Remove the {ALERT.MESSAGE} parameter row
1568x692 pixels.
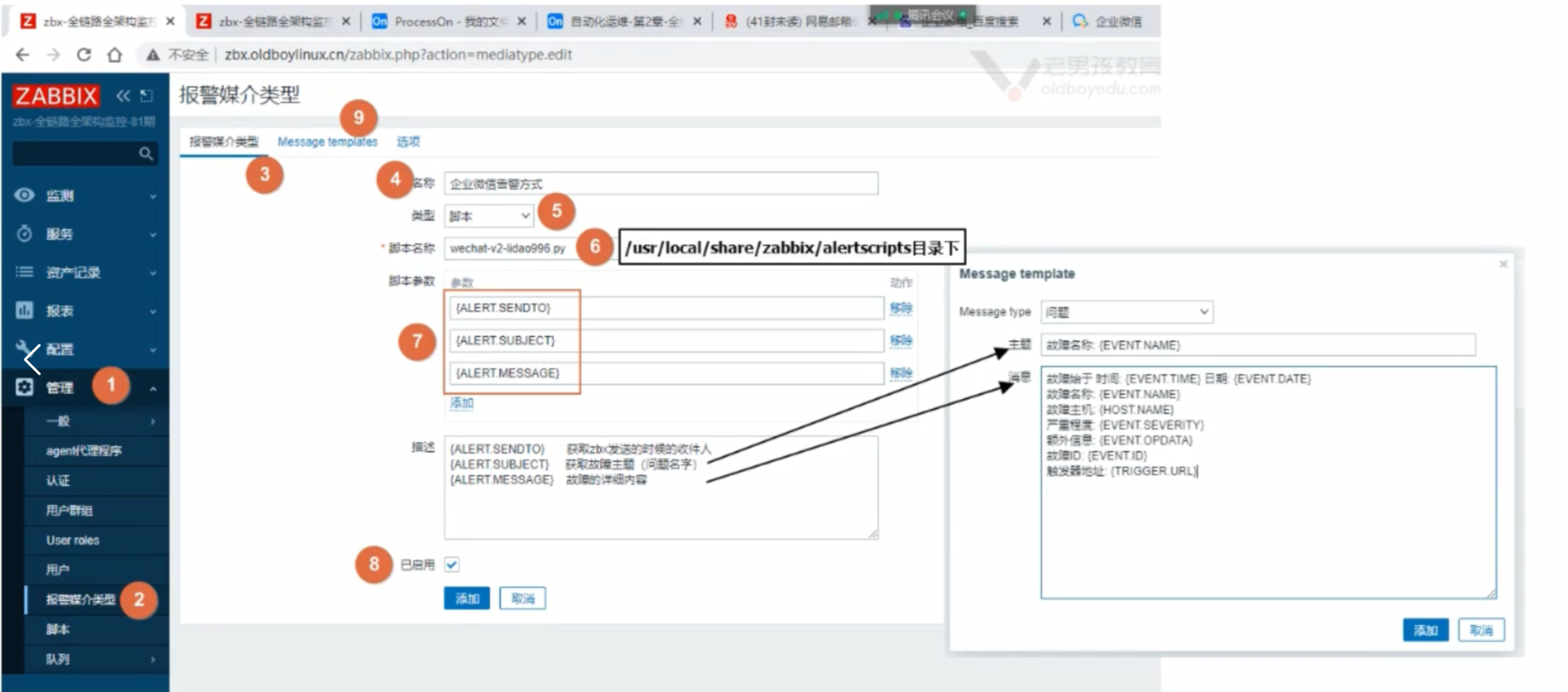901,373
